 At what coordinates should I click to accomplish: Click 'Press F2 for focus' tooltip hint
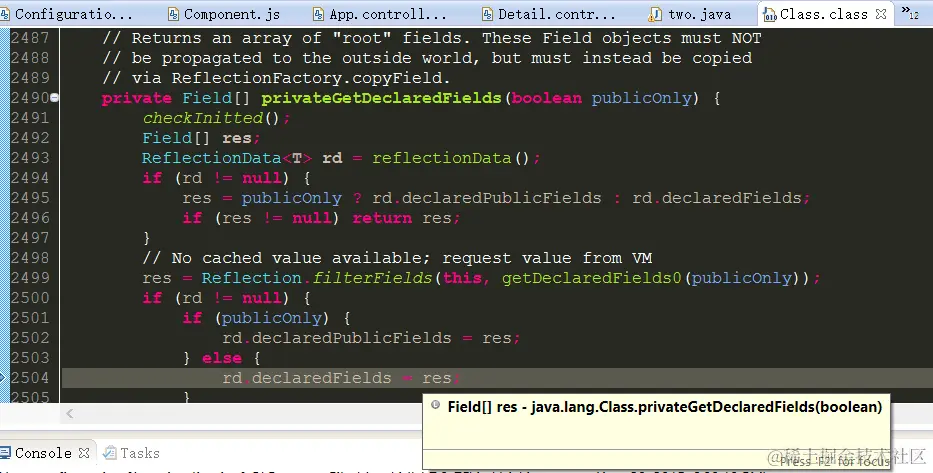tap(834, 461)
